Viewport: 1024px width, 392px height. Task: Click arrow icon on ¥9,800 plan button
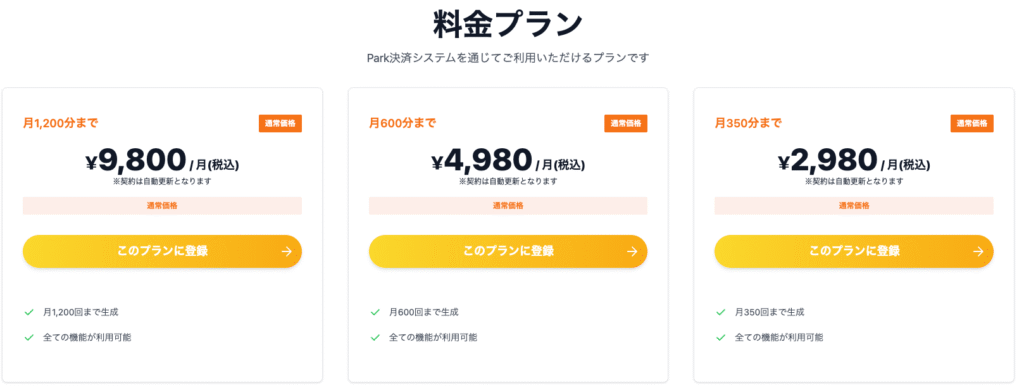click(286, 252)
